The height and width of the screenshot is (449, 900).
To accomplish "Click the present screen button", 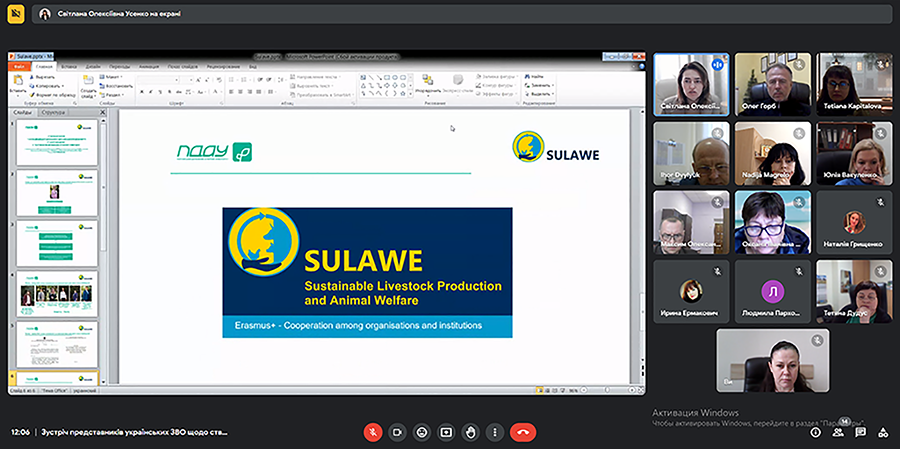I will [x=446, y=432].
